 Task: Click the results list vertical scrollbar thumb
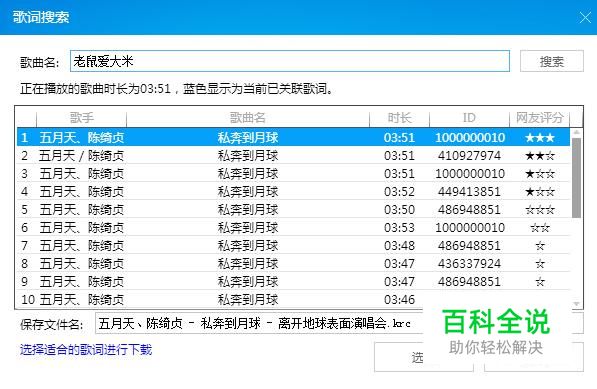click(x=576, y=178)
